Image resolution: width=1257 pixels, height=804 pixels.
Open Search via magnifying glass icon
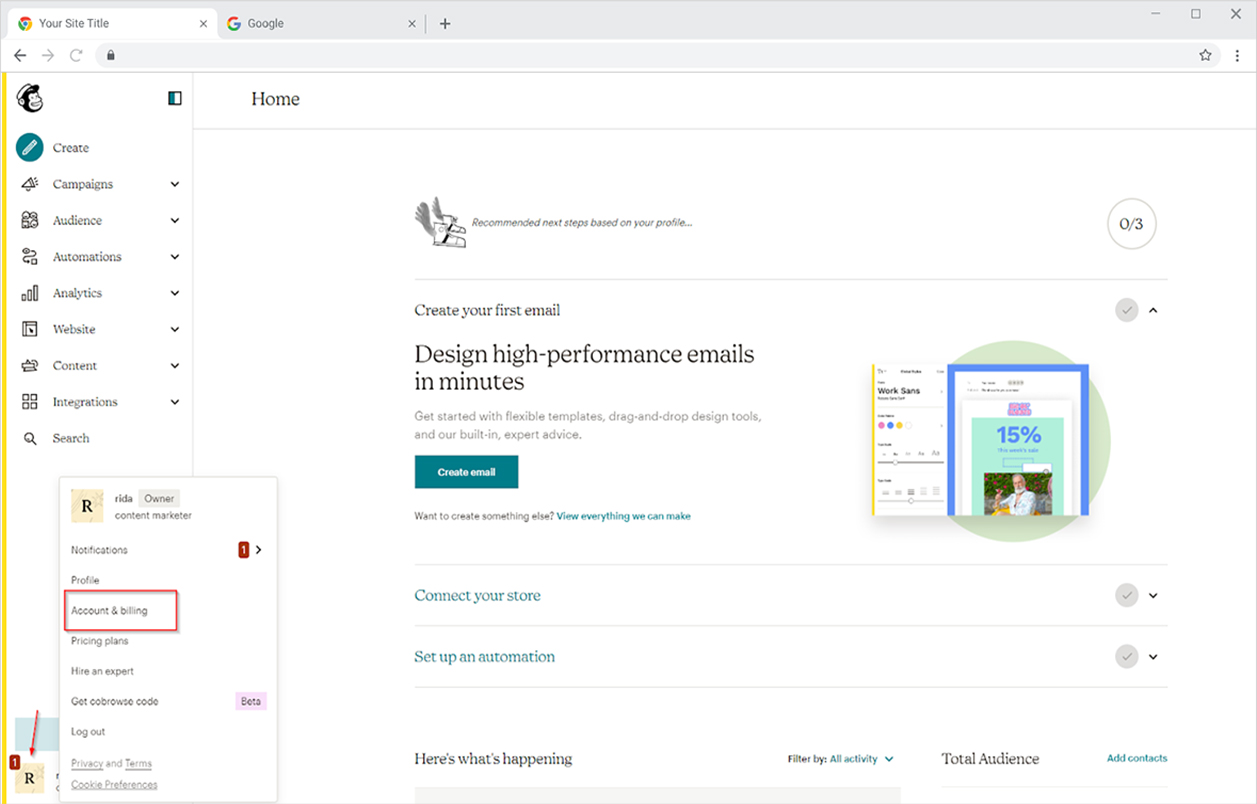pyautogui.click(x=30, y=438)
